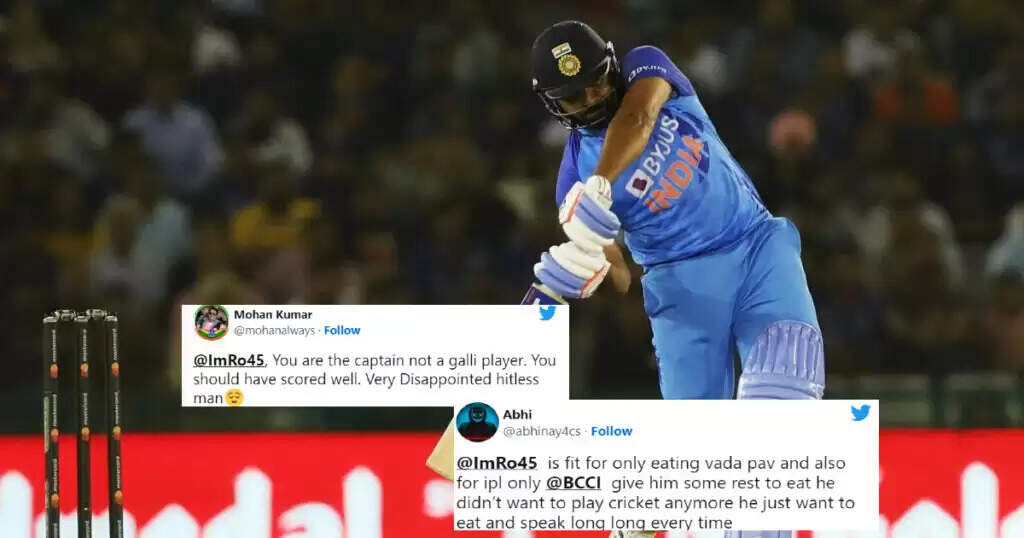Click the Indian flag on the helmet

(x=561, y=50)
